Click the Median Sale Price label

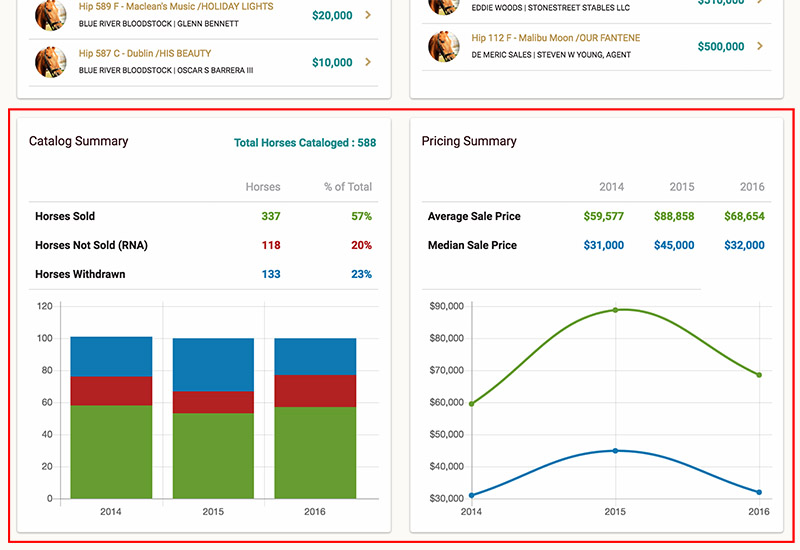[x=472, y=245]
